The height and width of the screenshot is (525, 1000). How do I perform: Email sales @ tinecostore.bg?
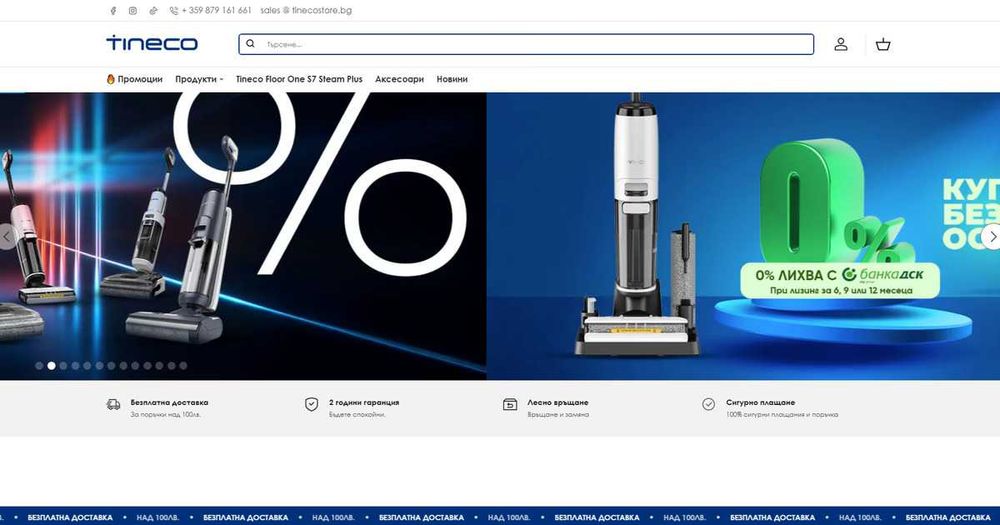point(306,11)
